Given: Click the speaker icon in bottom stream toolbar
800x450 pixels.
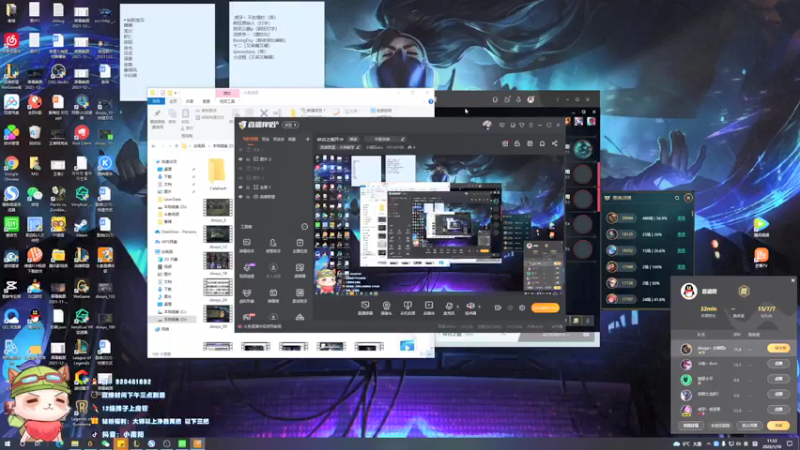Looking at the screenshot, I should click(470, 306).
